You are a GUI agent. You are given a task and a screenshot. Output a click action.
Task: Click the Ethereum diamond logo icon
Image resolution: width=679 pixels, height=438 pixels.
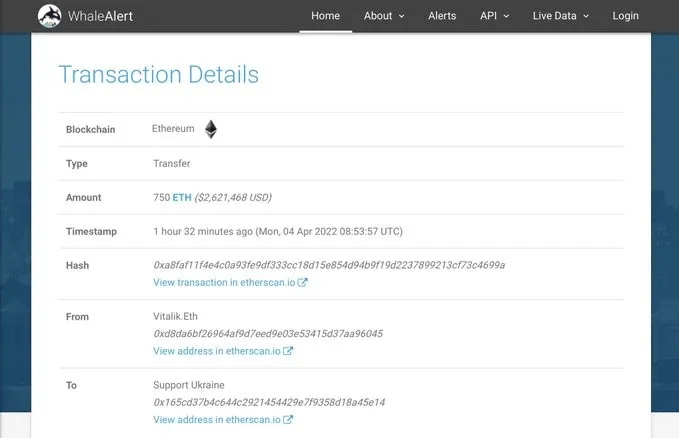211,129
